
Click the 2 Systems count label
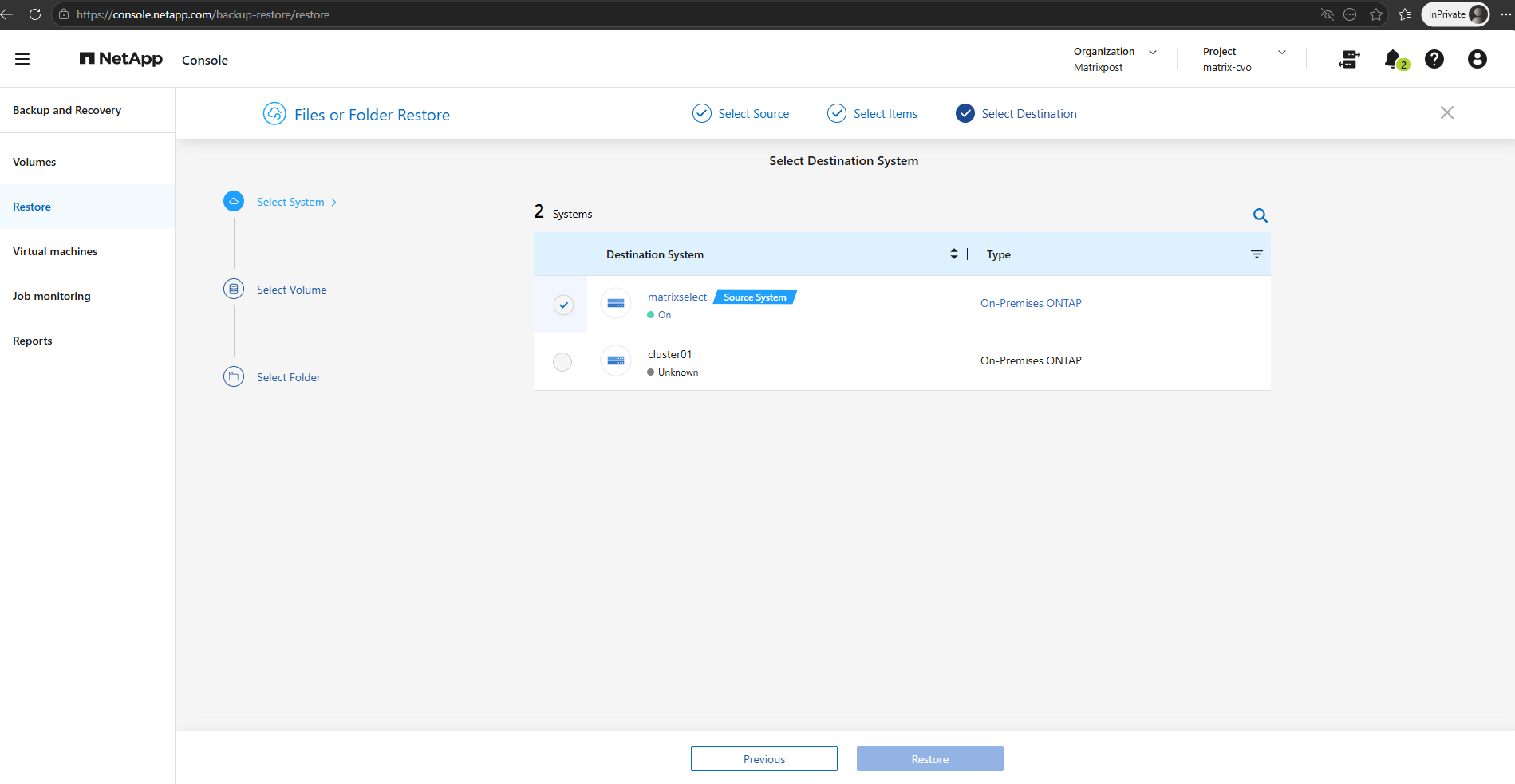point(563,212)
